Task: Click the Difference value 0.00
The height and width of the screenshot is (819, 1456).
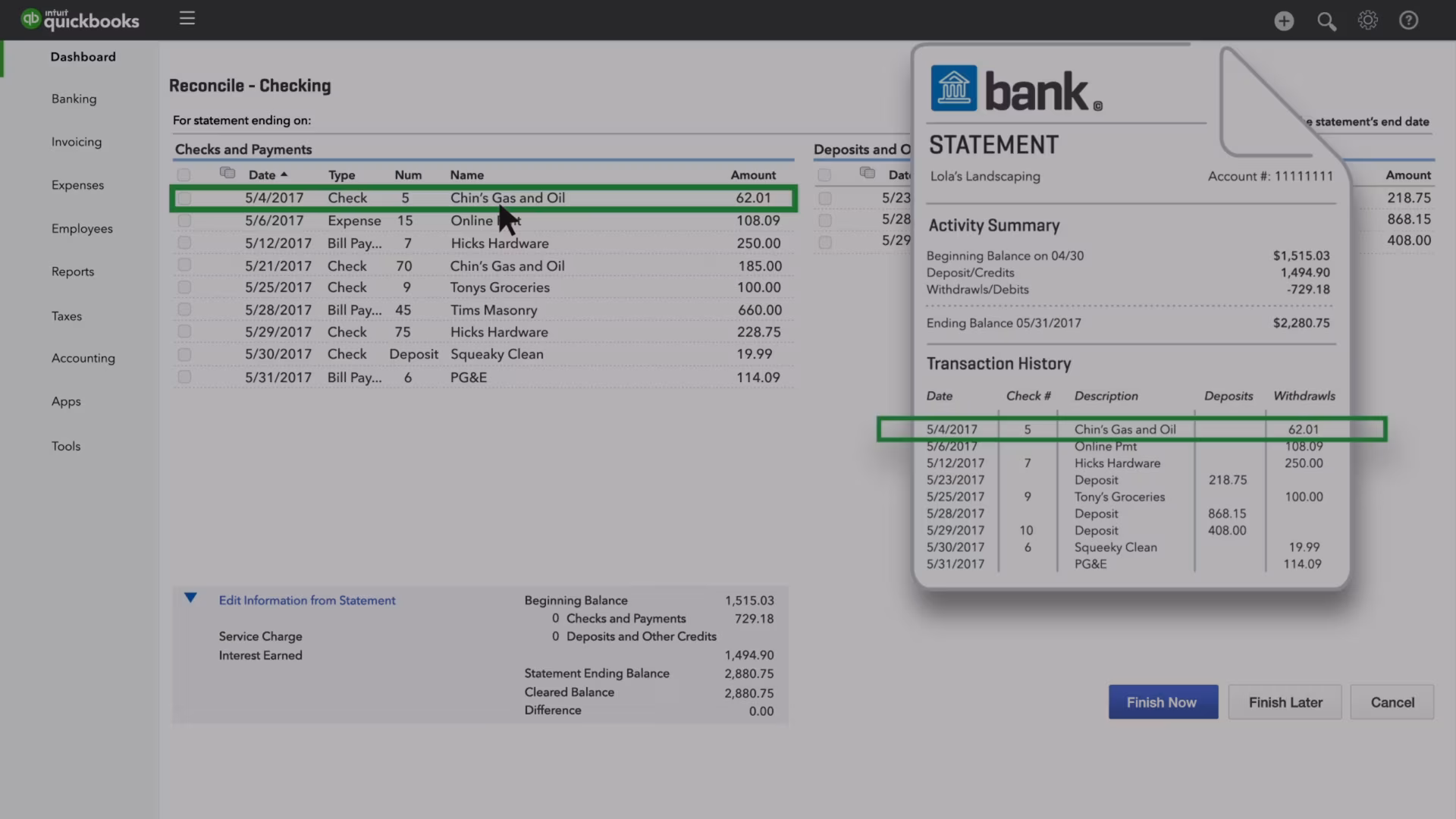Action: click(x=761, y=711)
